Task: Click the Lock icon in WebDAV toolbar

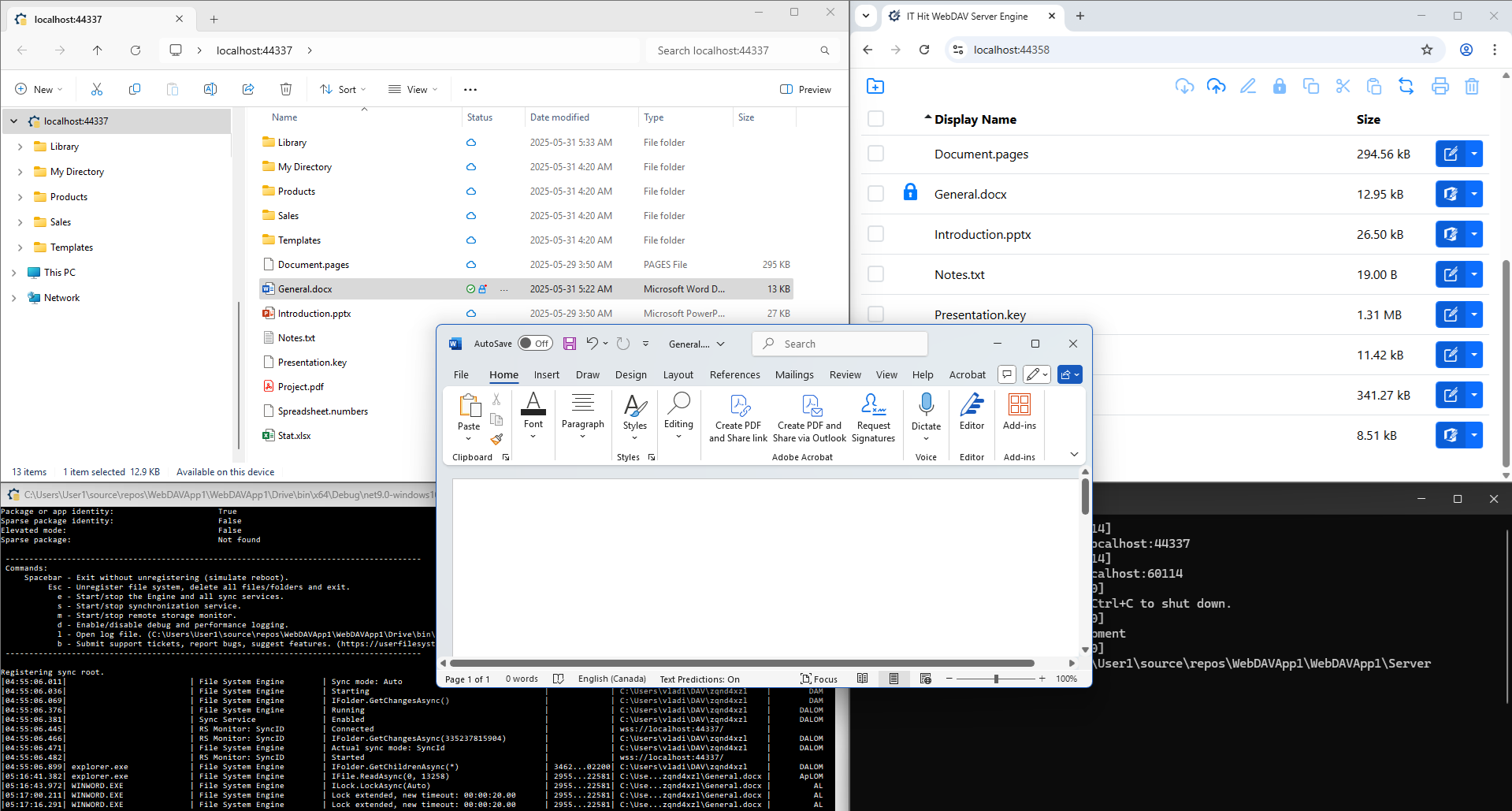Action: pyautogui.click(x=1280, y=86)
